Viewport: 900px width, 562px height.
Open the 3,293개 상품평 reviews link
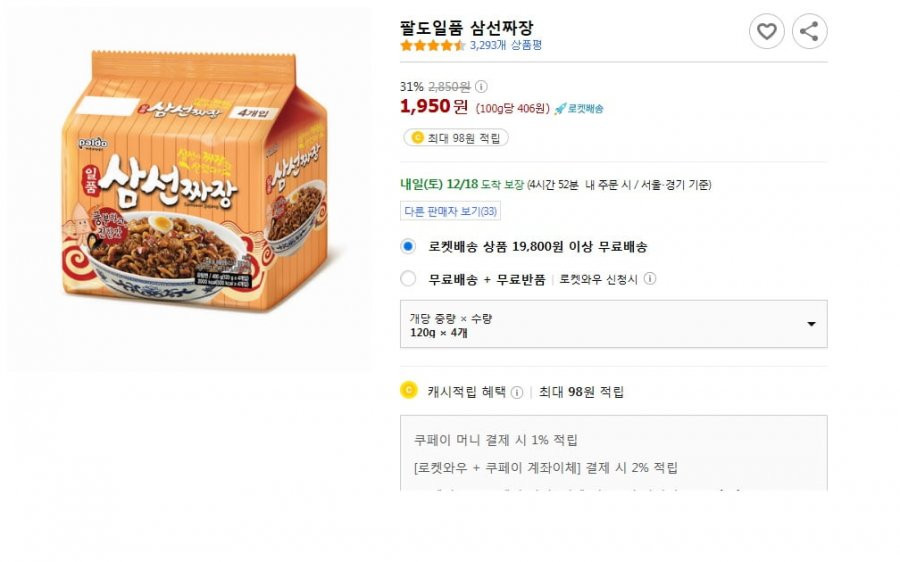(x=506, y=45)
